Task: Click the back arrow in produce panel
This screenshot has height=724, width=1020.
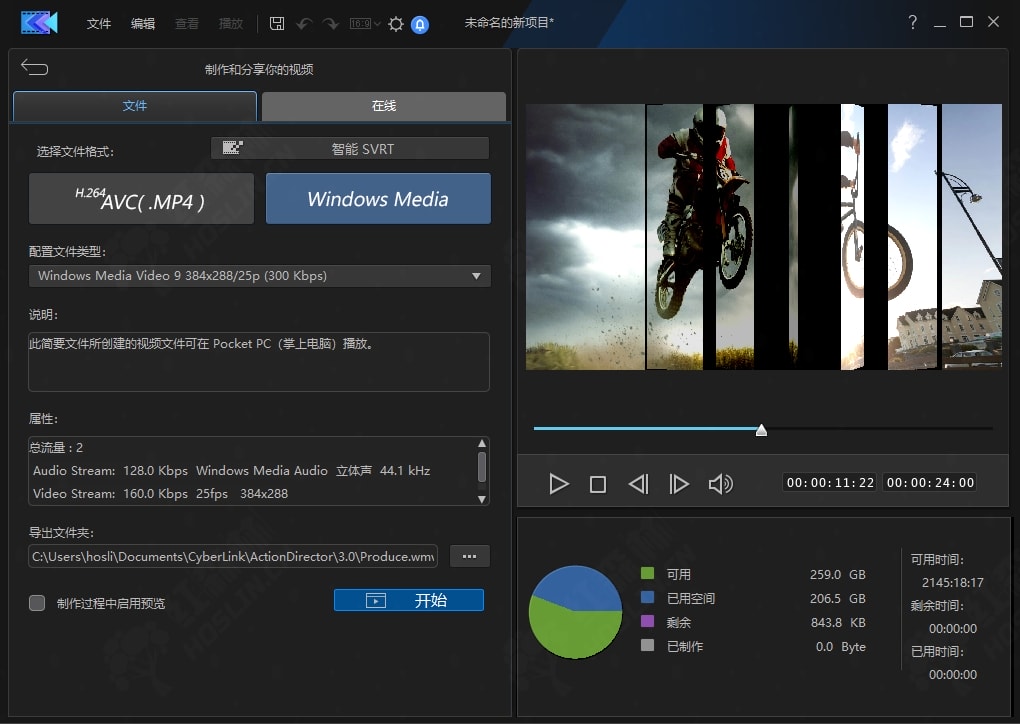Action: click(34, 68)
